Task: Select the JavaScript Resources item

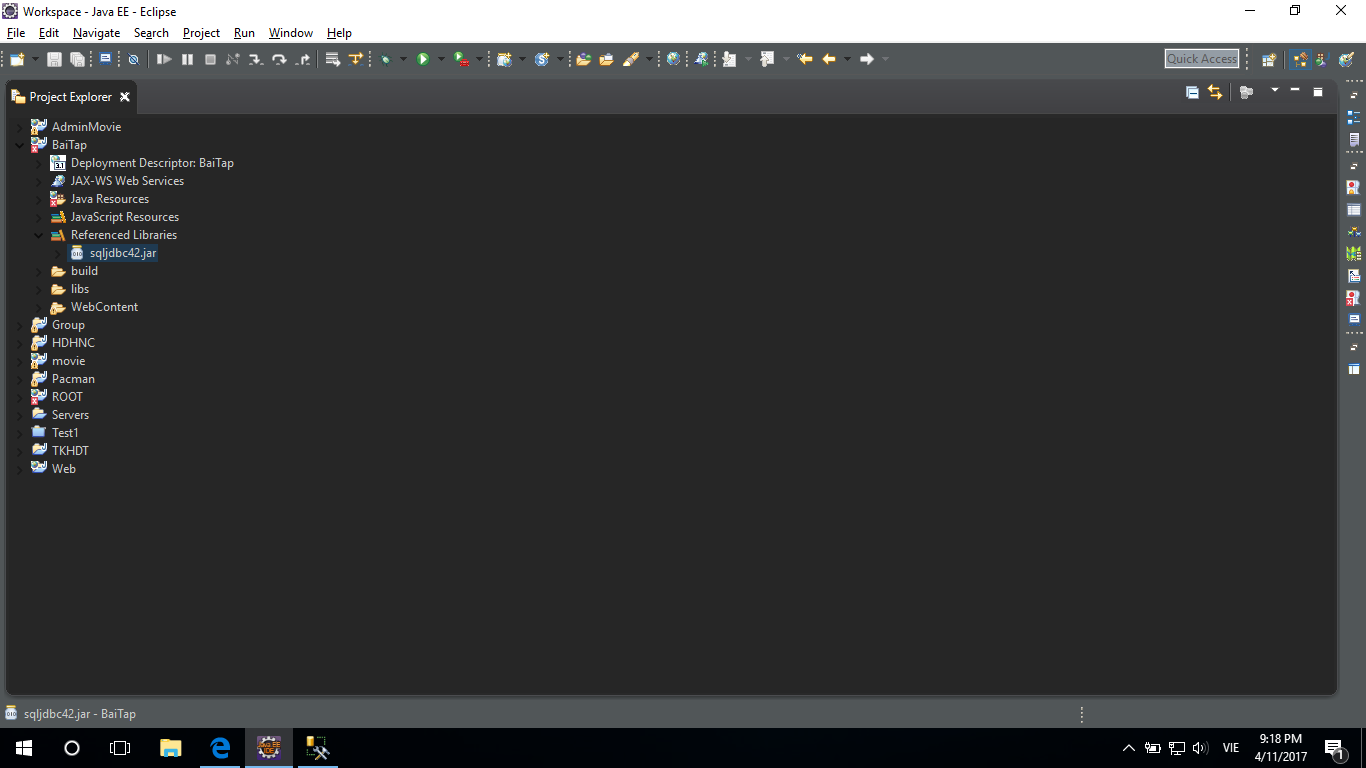Action: 125,217
